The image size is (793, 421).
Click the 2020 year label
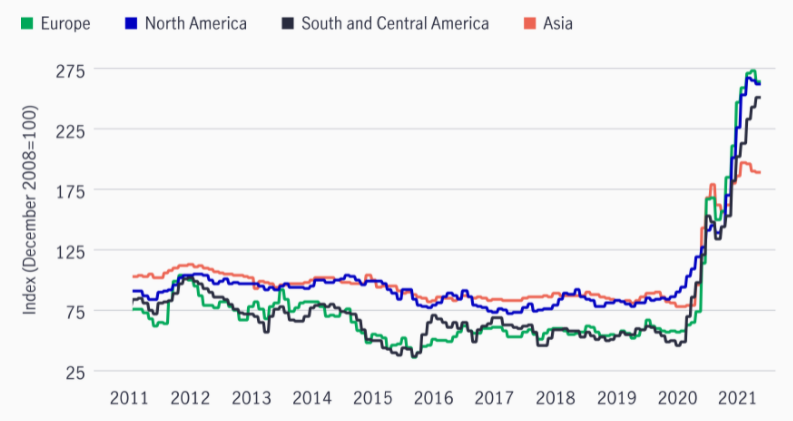[x=678, y=397]
